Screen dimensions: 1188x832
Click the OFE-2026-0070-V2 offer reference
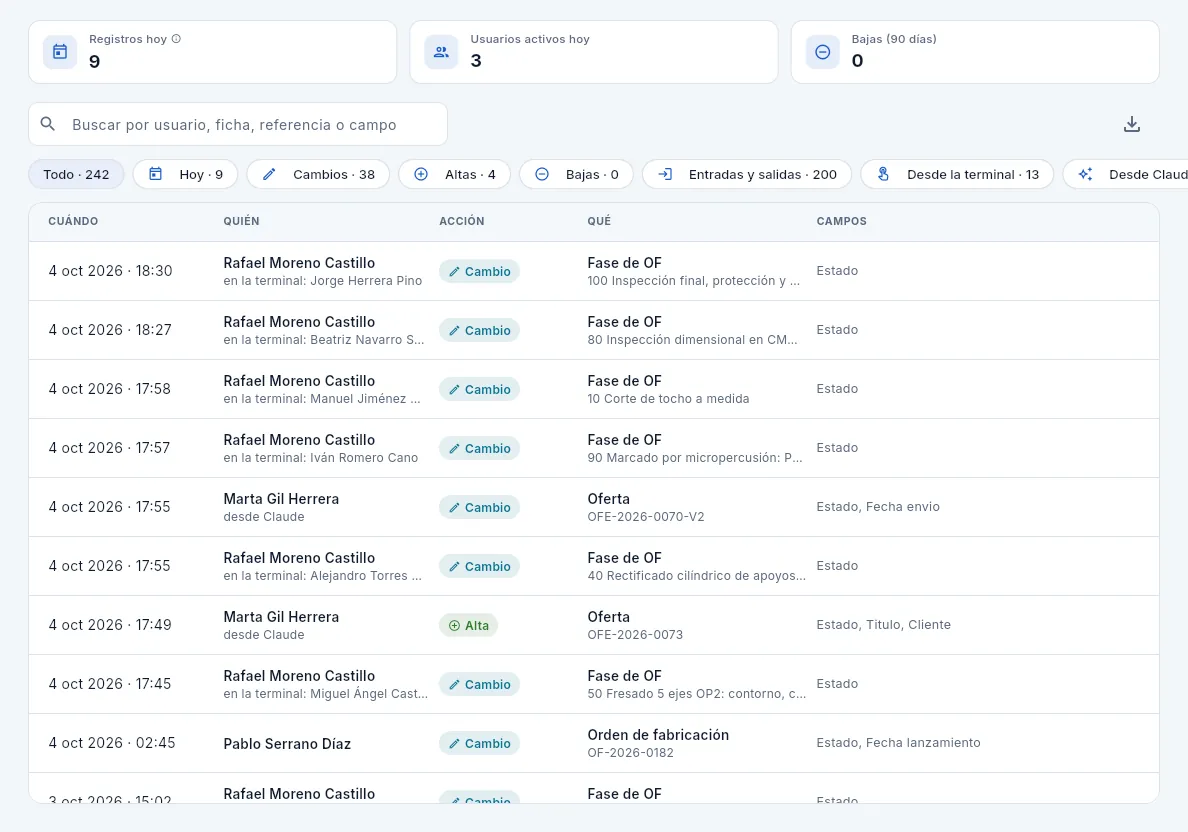[646, 517]
